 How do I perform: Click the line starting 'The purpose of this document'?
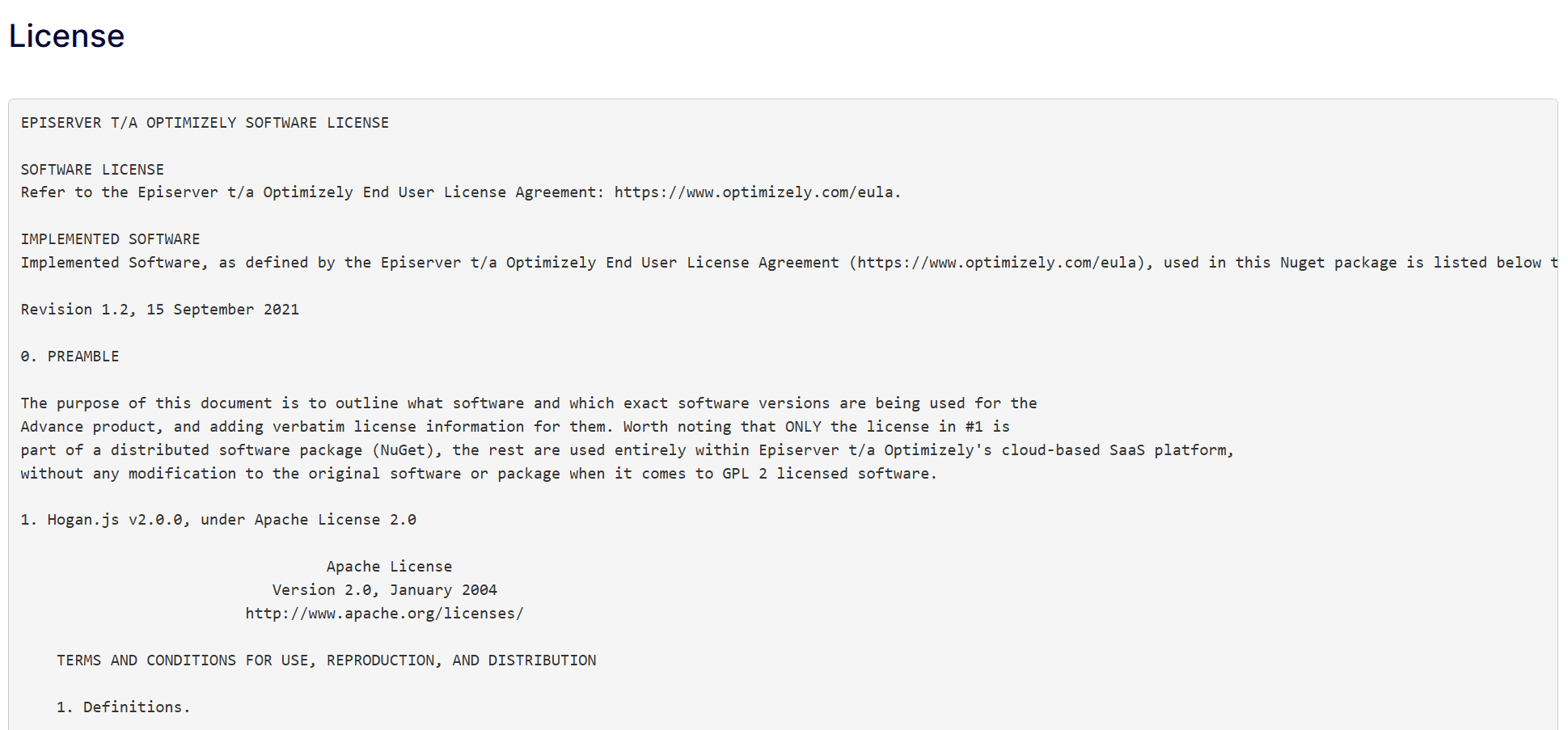point(528,403)
